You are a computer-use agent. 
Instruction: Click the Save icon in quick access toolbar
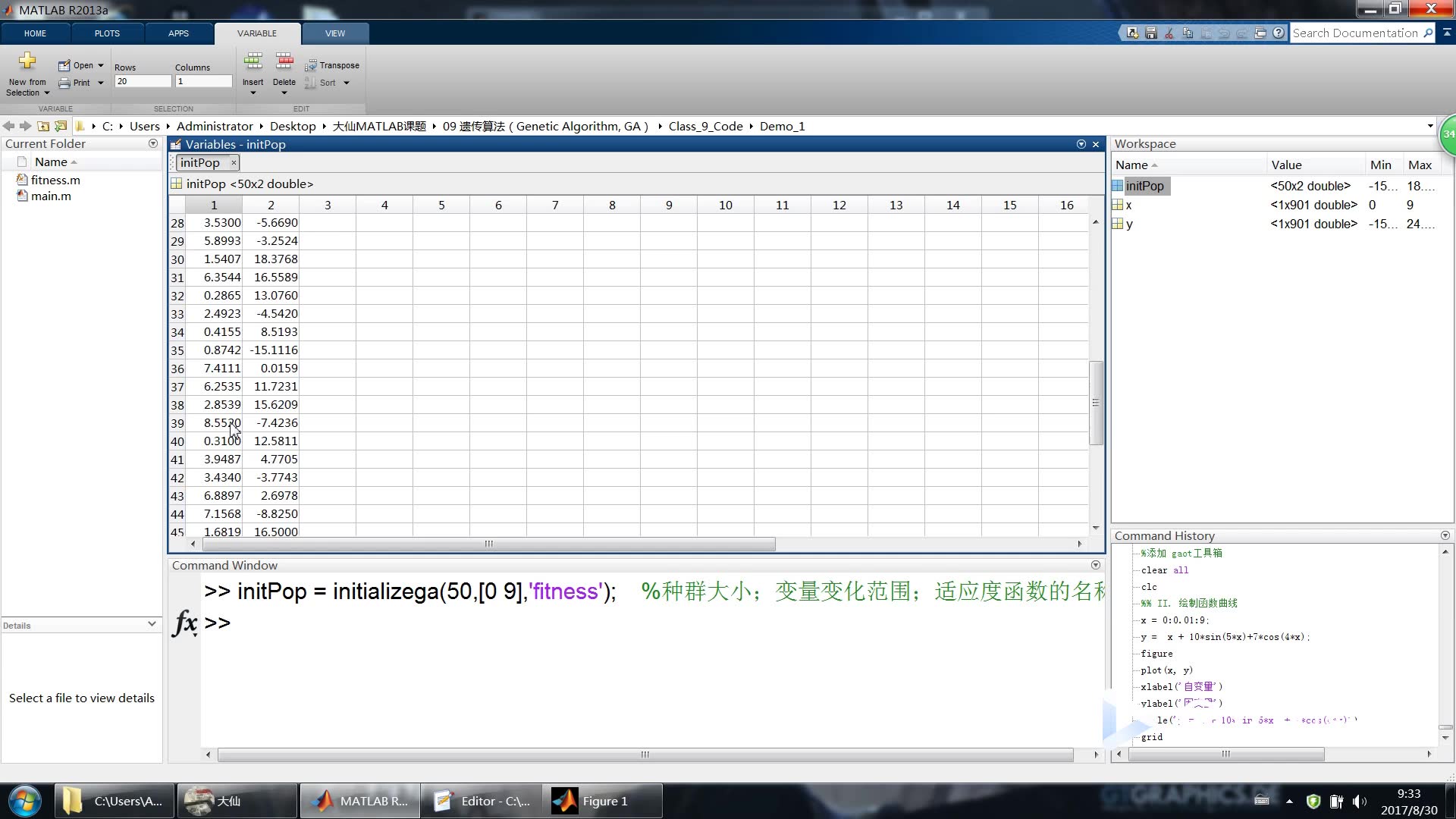(1150, 33)
